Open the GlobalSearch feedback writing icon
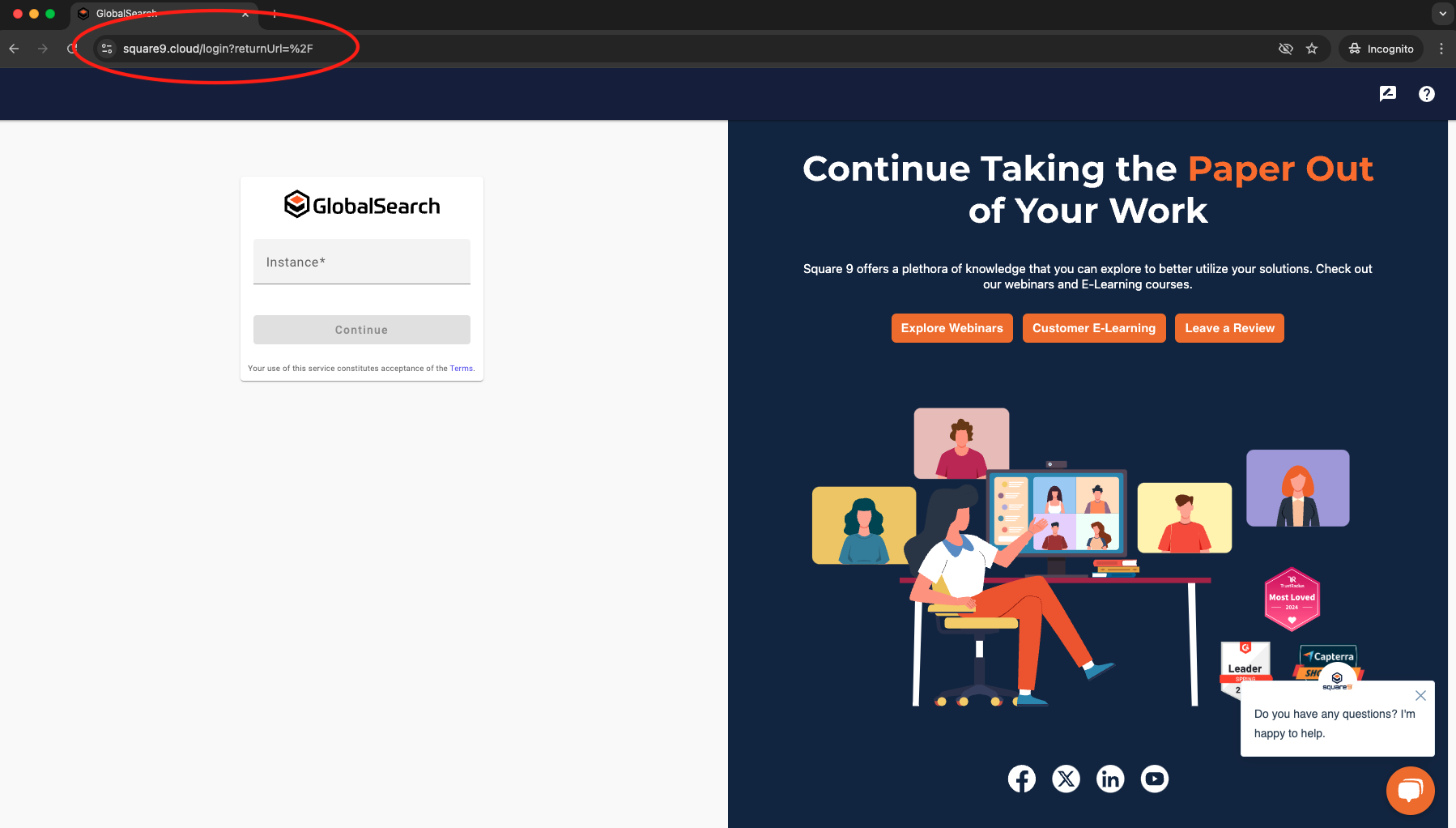1456x828 pixels. 1388,93
